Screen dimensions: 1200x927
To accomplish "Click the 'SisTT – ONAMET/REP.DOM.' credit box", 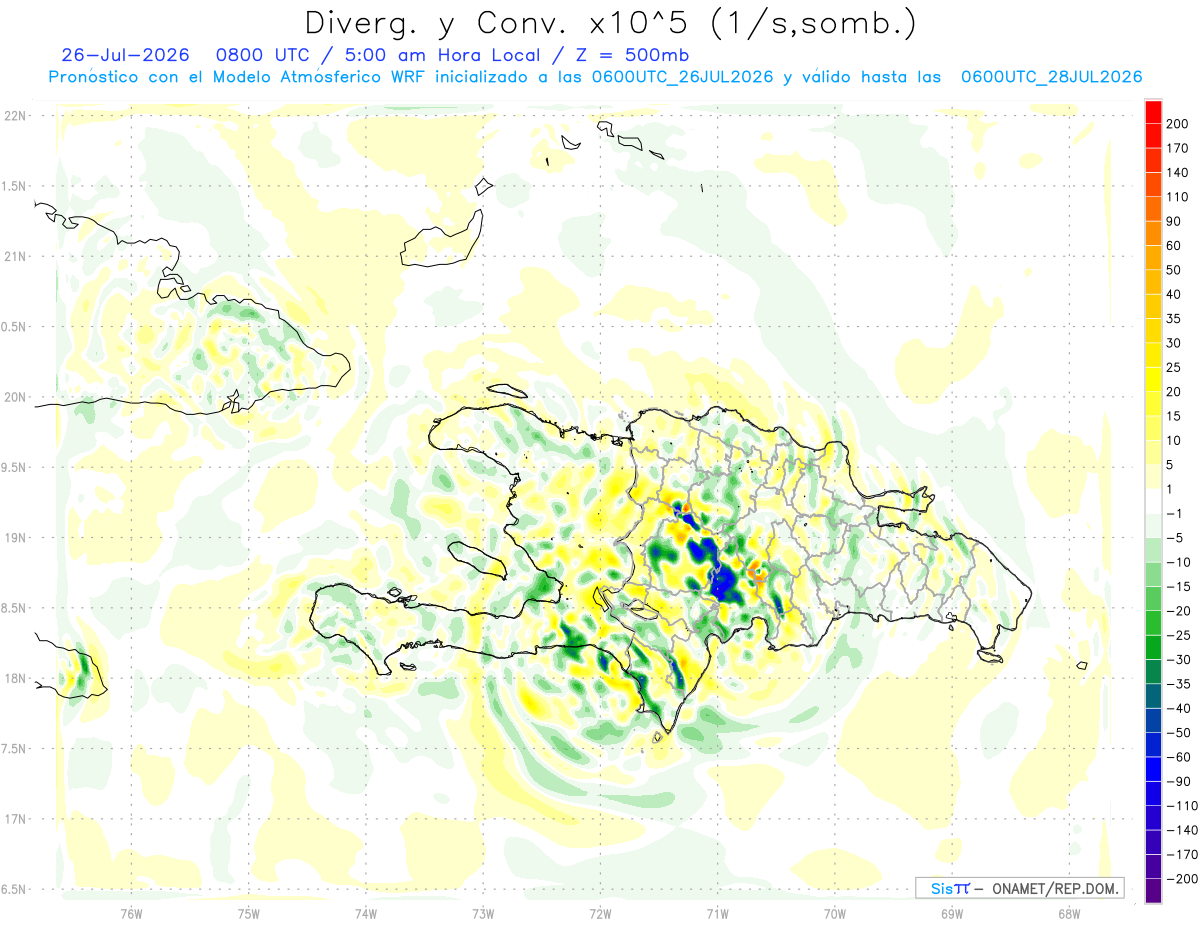I will point(1019,888).
